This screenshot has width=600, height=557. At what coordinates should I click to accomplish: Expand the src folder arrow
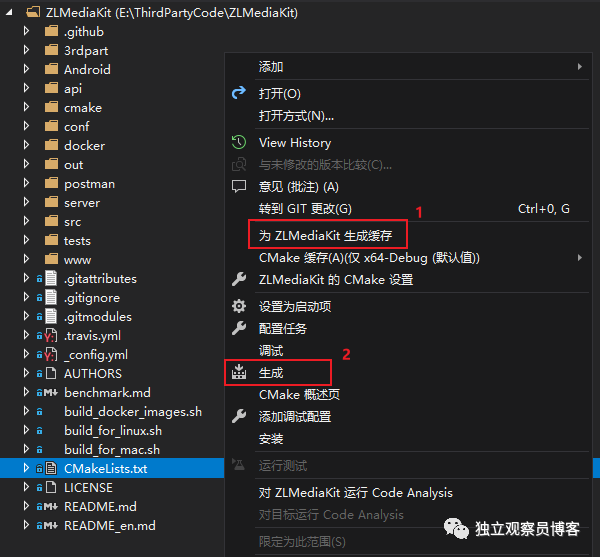[x=26, y=221]
